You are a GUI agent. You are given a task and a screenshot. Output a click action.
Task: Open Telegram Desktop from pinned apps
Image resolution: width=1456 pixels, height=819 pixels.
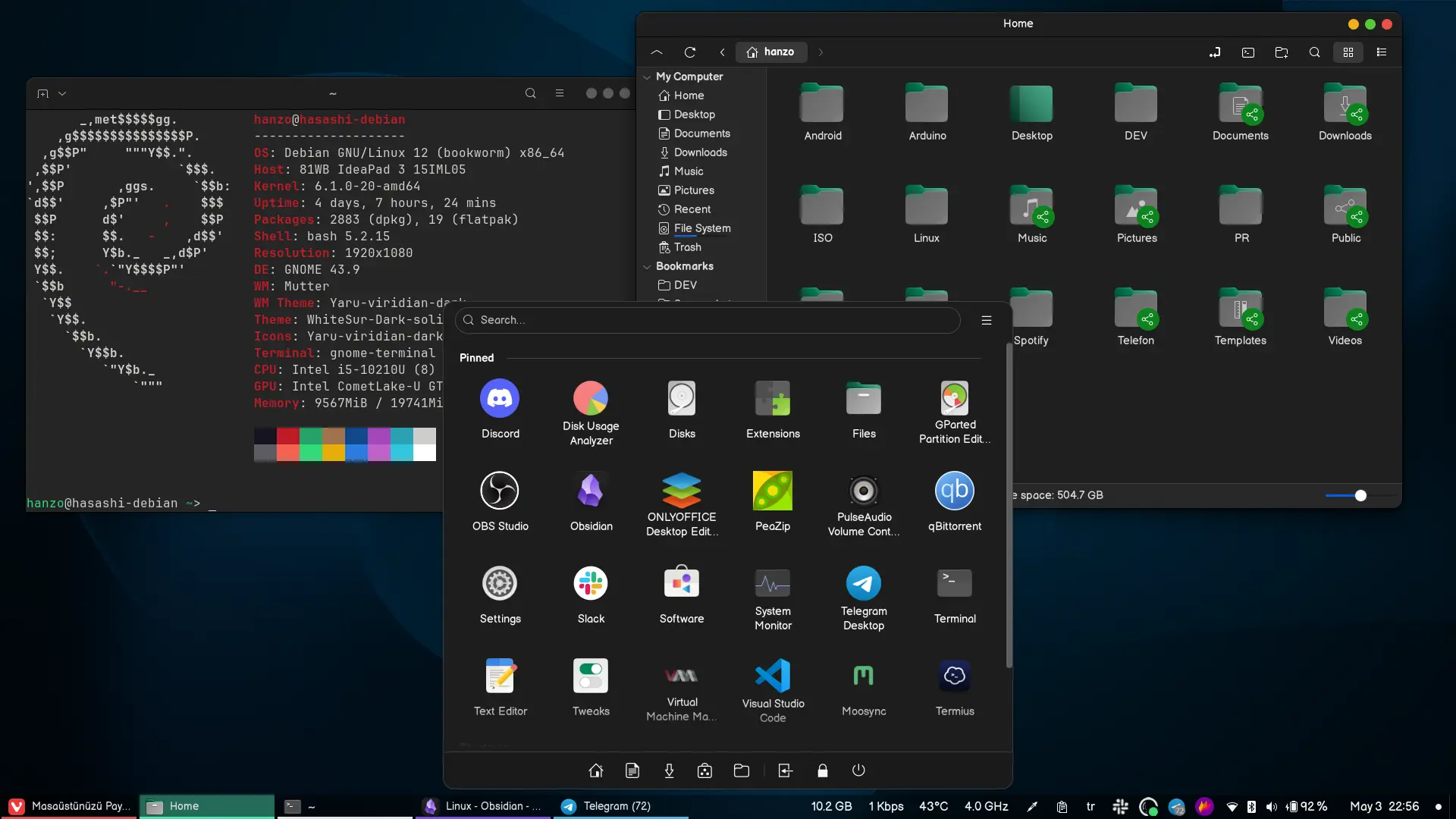pyautogui.click(x=864, y=598)
